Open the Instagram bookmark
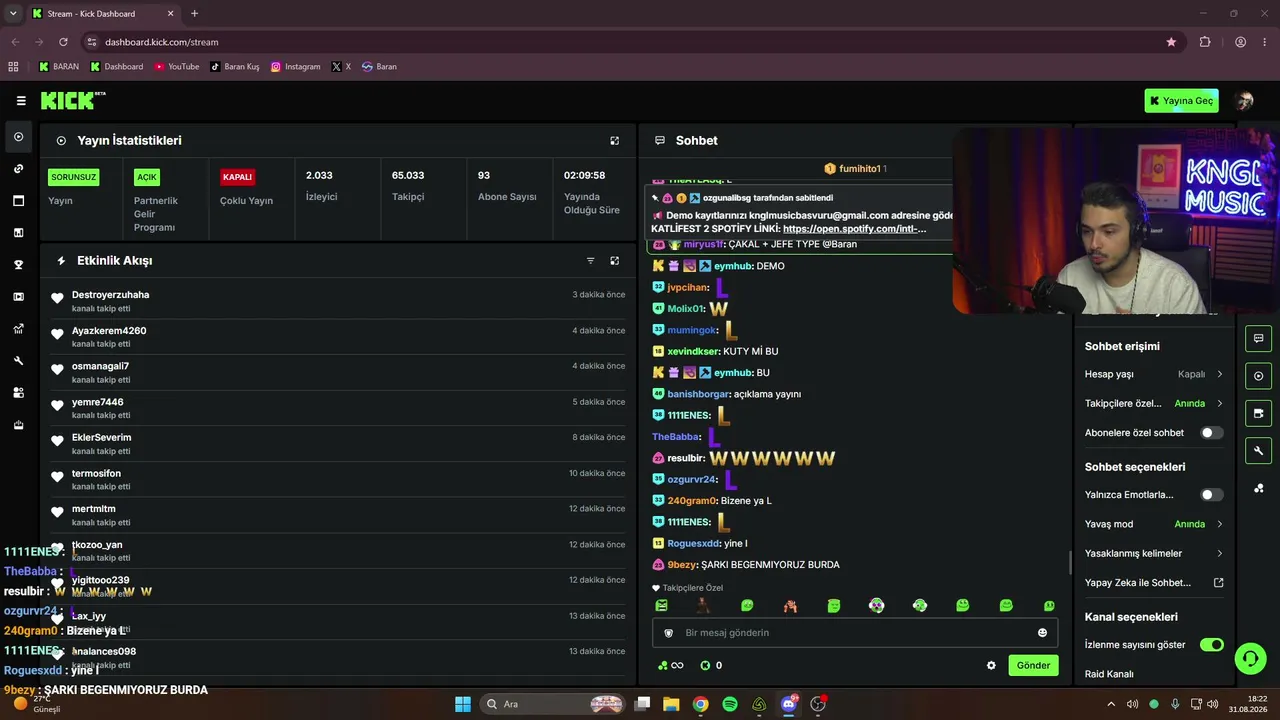Viewport: 1280px width, 720px height. [x=295, y=67]
